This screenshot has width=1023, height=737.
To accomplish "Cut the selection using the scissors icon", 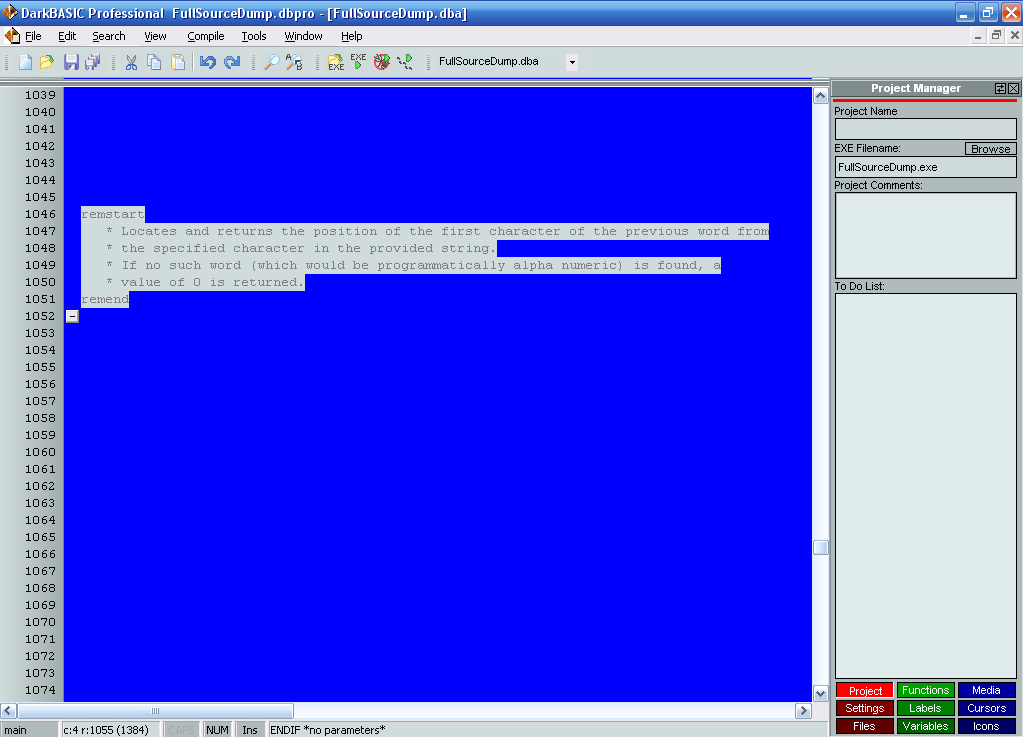I will (x=132, y=62).
